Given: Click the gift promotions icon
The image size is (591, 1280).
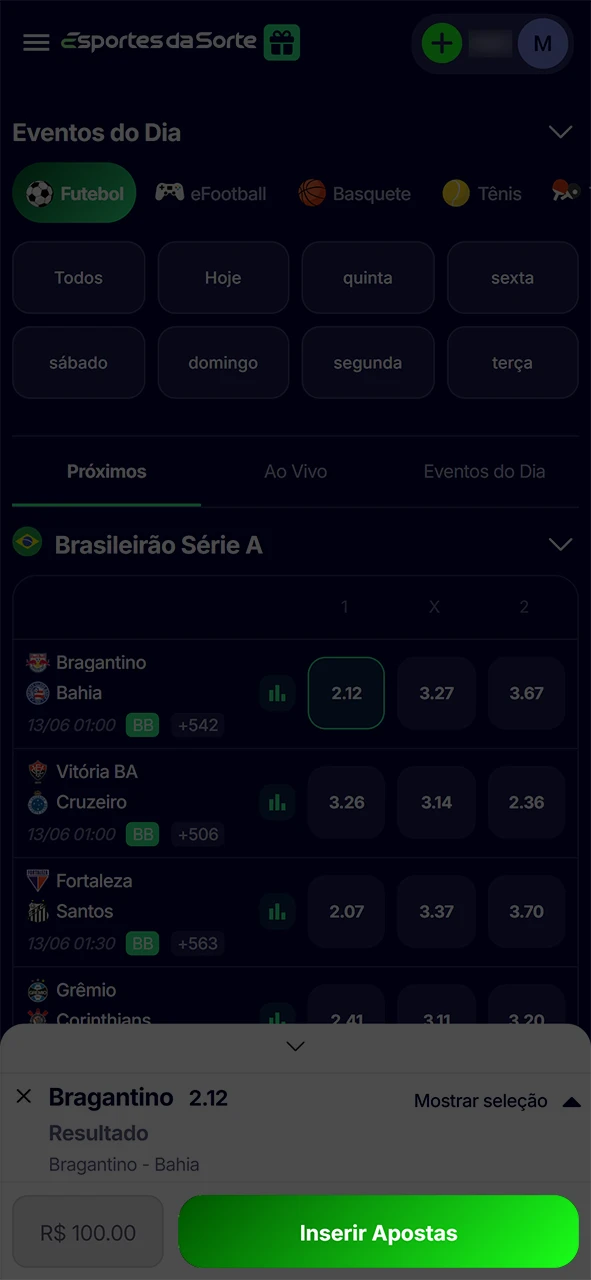Looking at the screenshot, I should (x=282, y=43).
